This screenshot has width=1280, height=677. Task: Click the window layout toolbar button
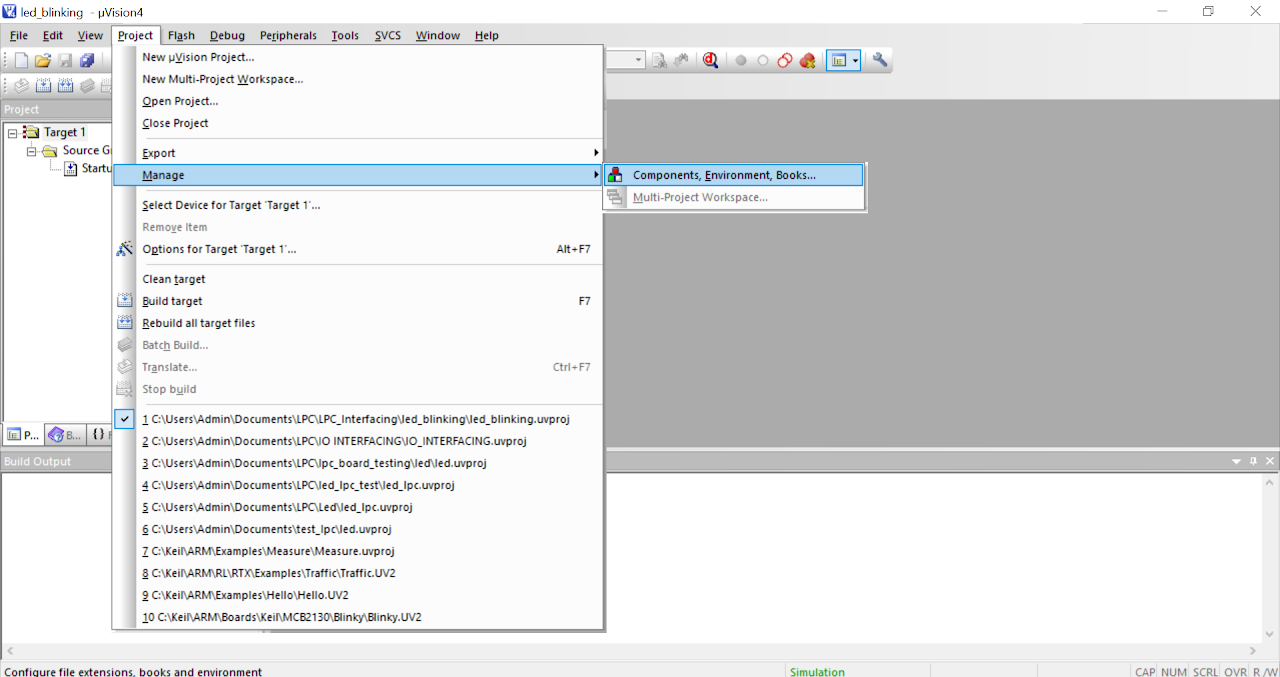tap(838, 61)
